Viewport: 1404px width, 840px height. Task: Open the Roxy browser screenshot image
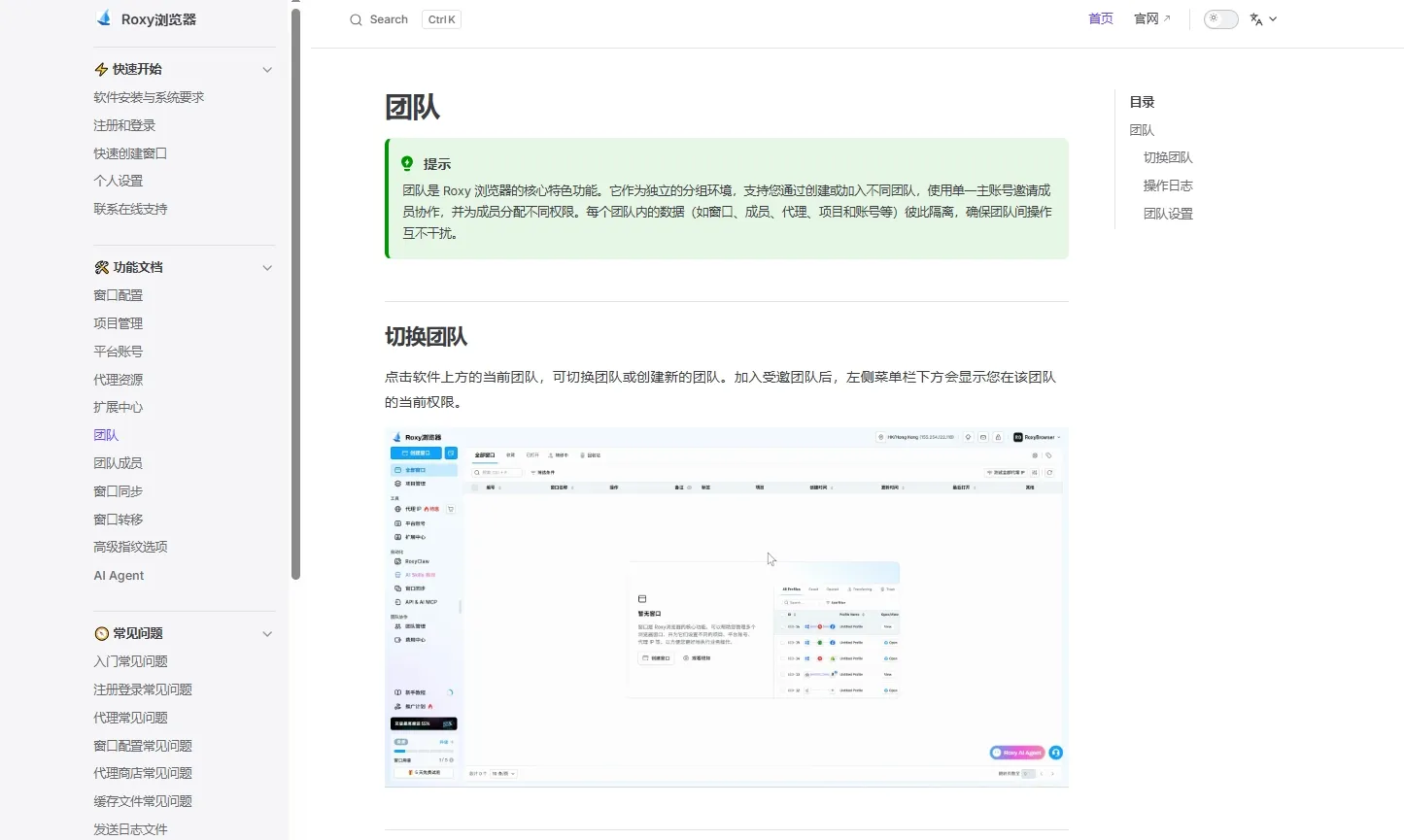727,607
